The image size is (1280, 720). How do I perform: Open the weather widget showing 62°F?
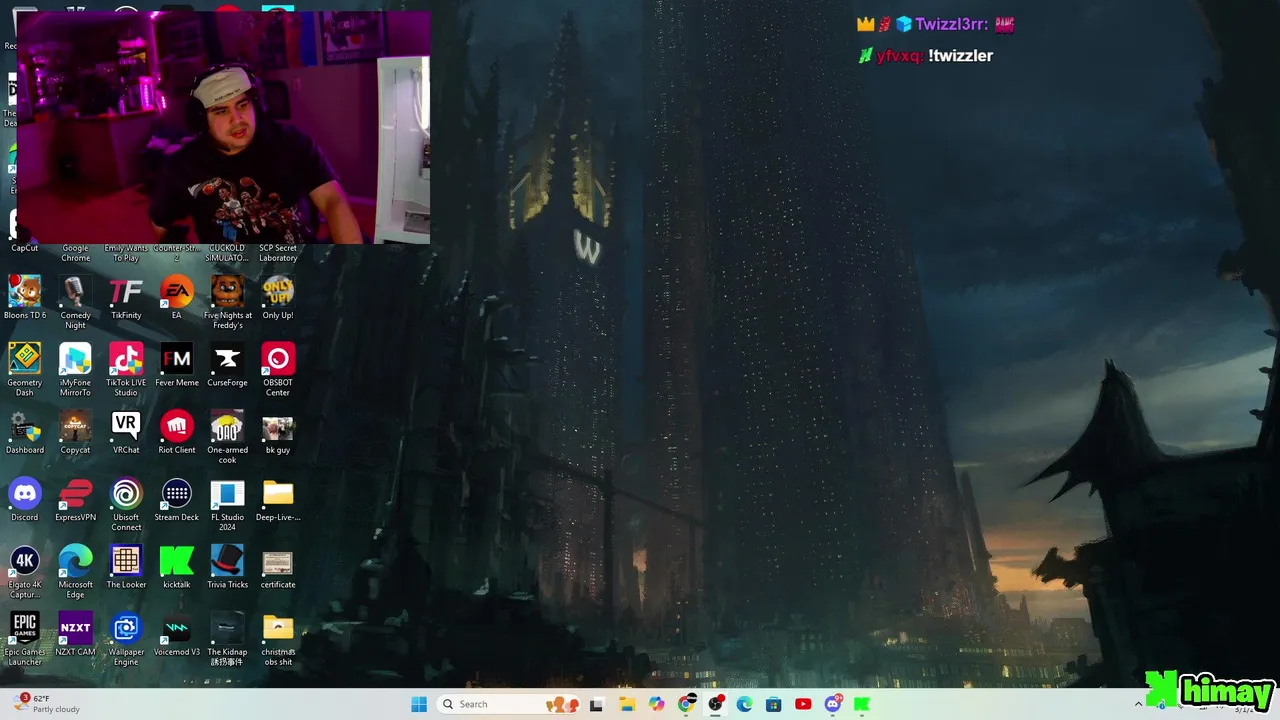tap(48, 704)
